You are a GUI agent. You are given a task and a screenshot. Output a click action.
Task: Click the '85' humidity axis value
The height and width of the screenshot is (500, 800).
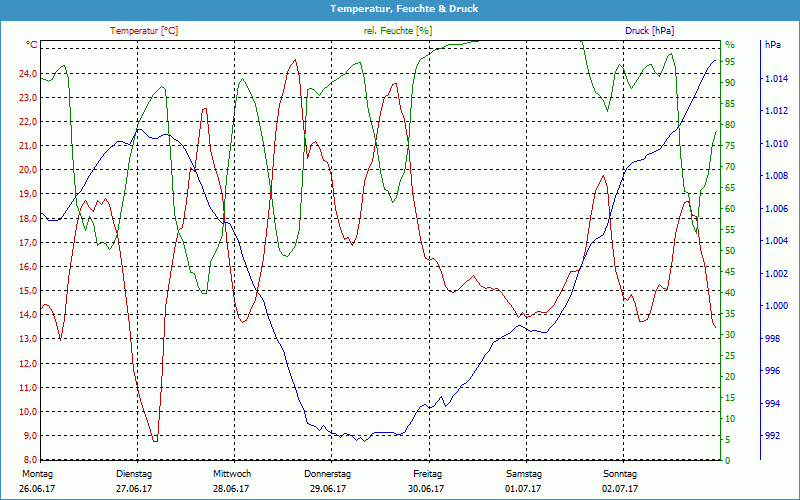(730, 104)
